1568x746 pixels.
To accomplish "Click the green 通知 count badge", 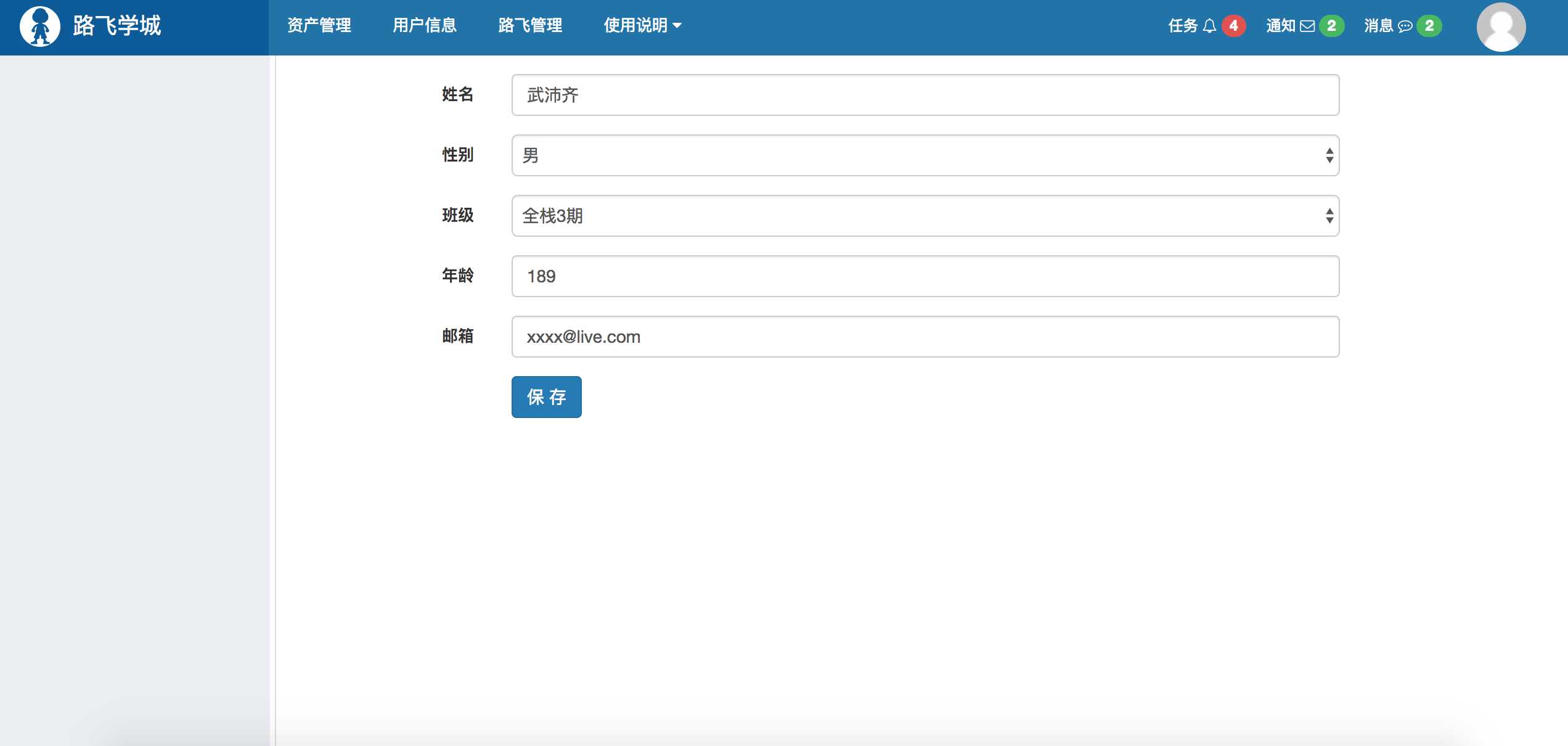I will point(1331,26).
